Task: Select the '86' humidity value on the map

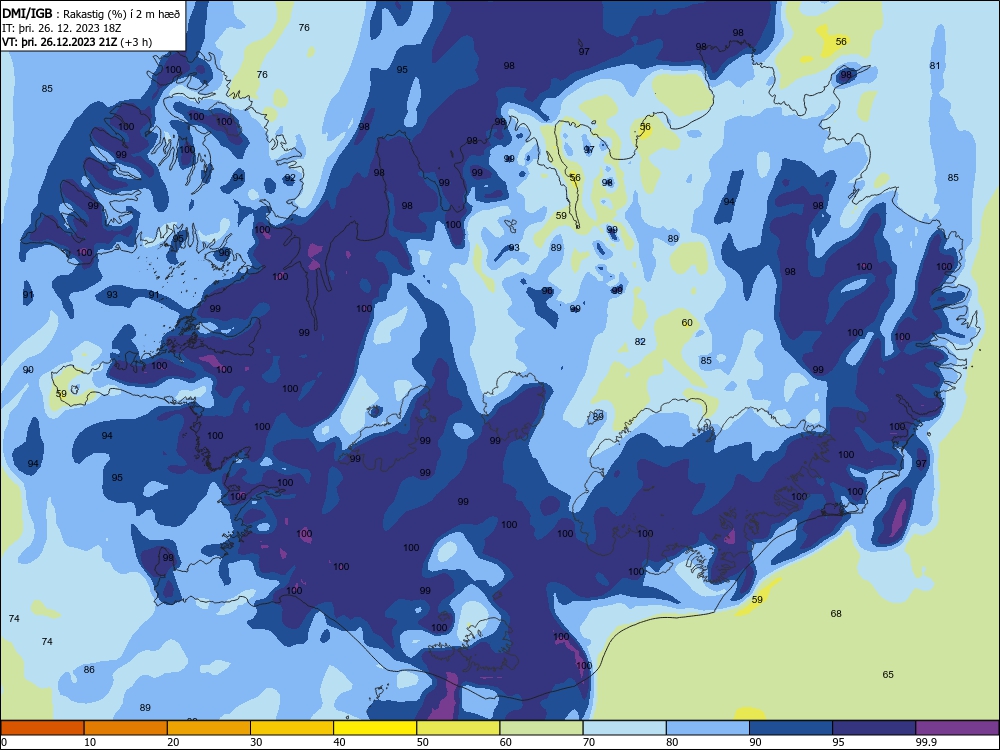Action: tap(89, 670)
